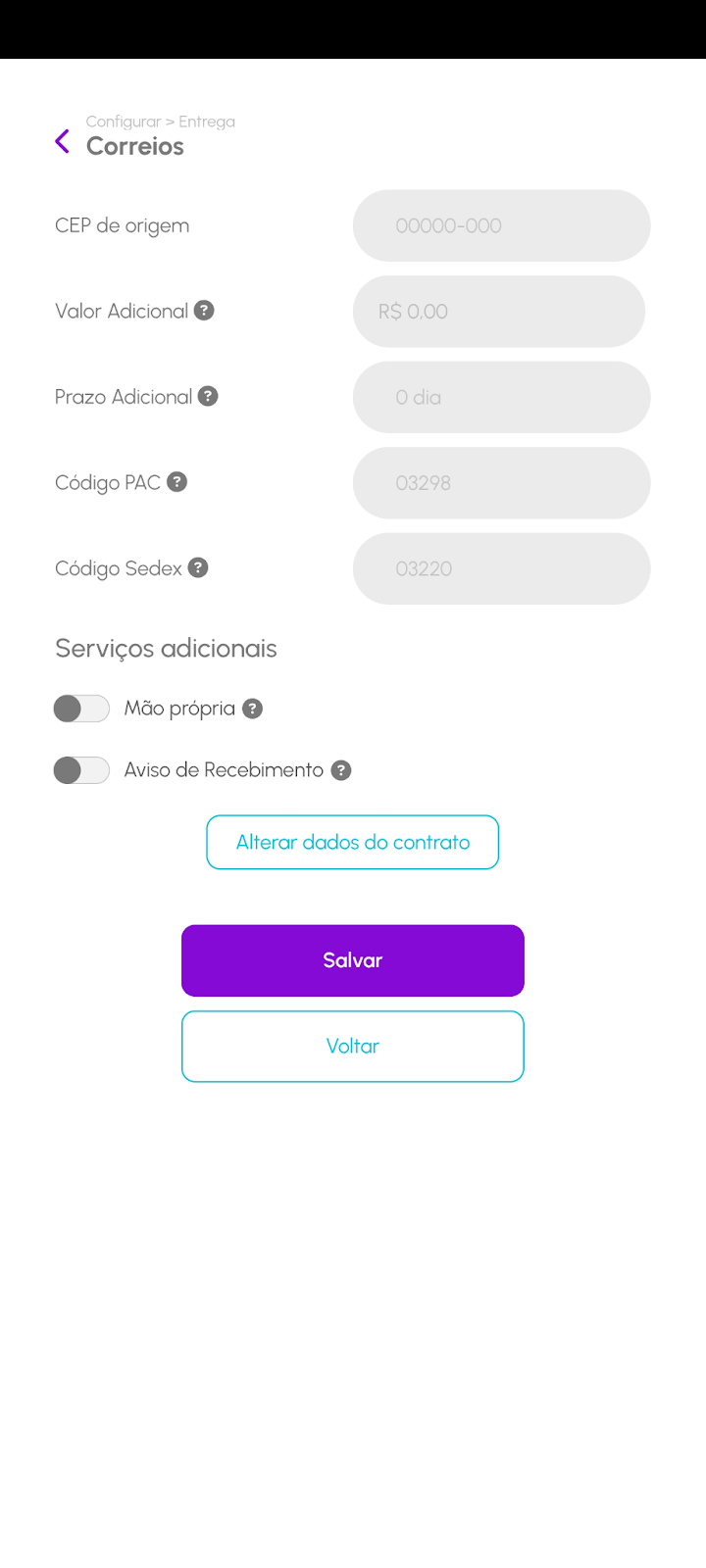Tap help icon beside Mão própria
This screenshot has height=1568, width=706.
(252, 709)
